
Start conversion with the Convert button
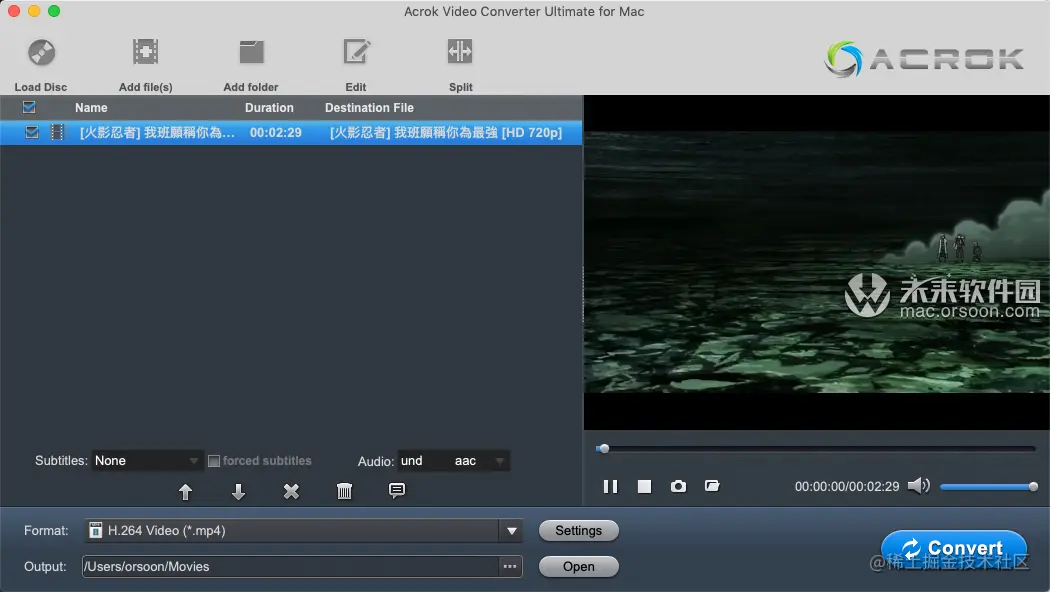954,548
